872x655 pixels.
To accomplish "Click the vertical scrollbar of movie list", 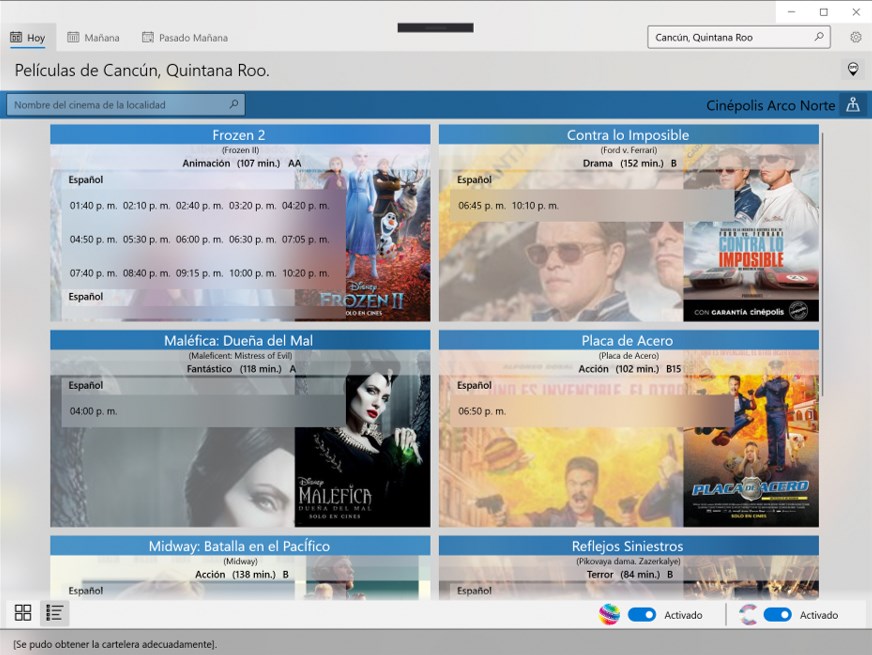I will pos(822,264).
